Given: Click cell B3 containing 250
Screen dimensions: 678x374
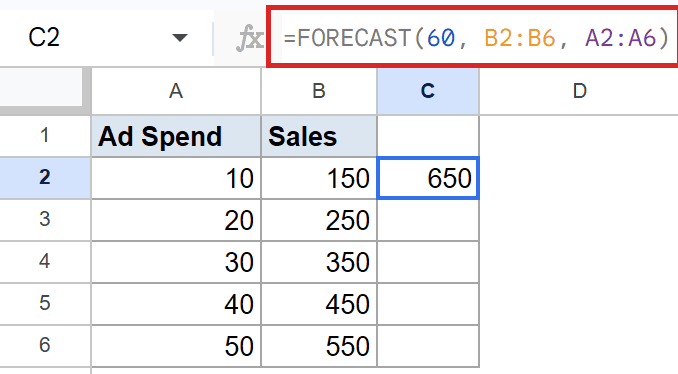Looking at the screenshot, I should tap(319, 220).
